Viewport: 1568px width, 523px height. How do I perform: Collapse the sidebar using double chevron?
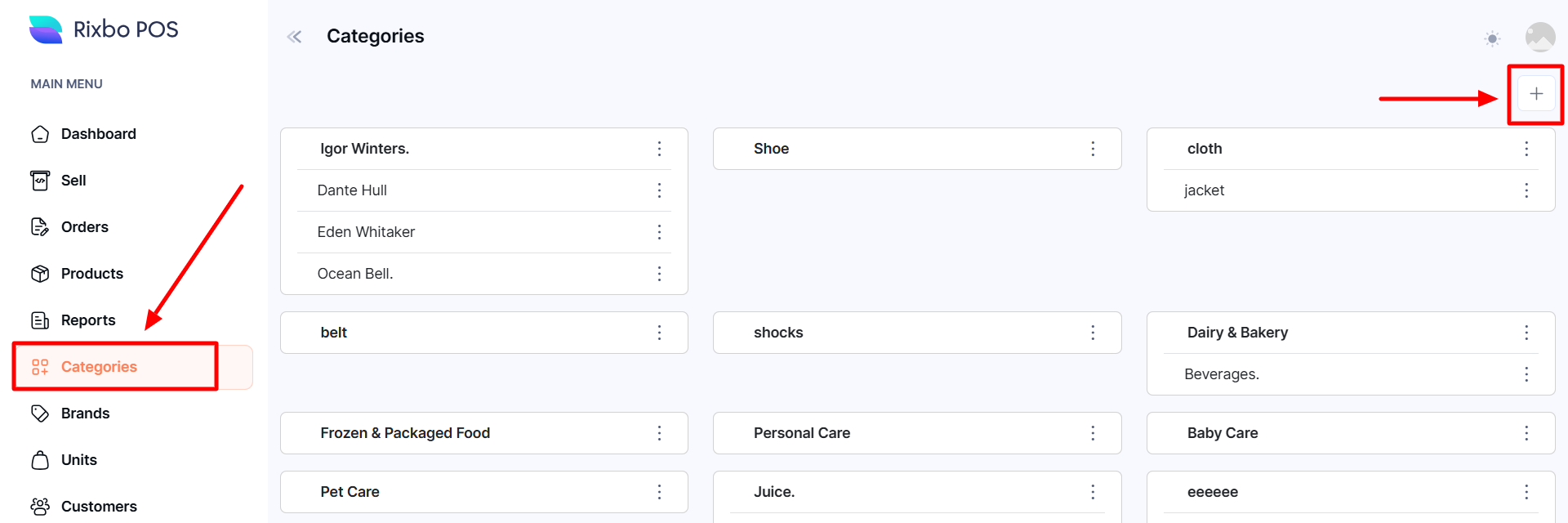pyautogui.click(x=295, y=37)
